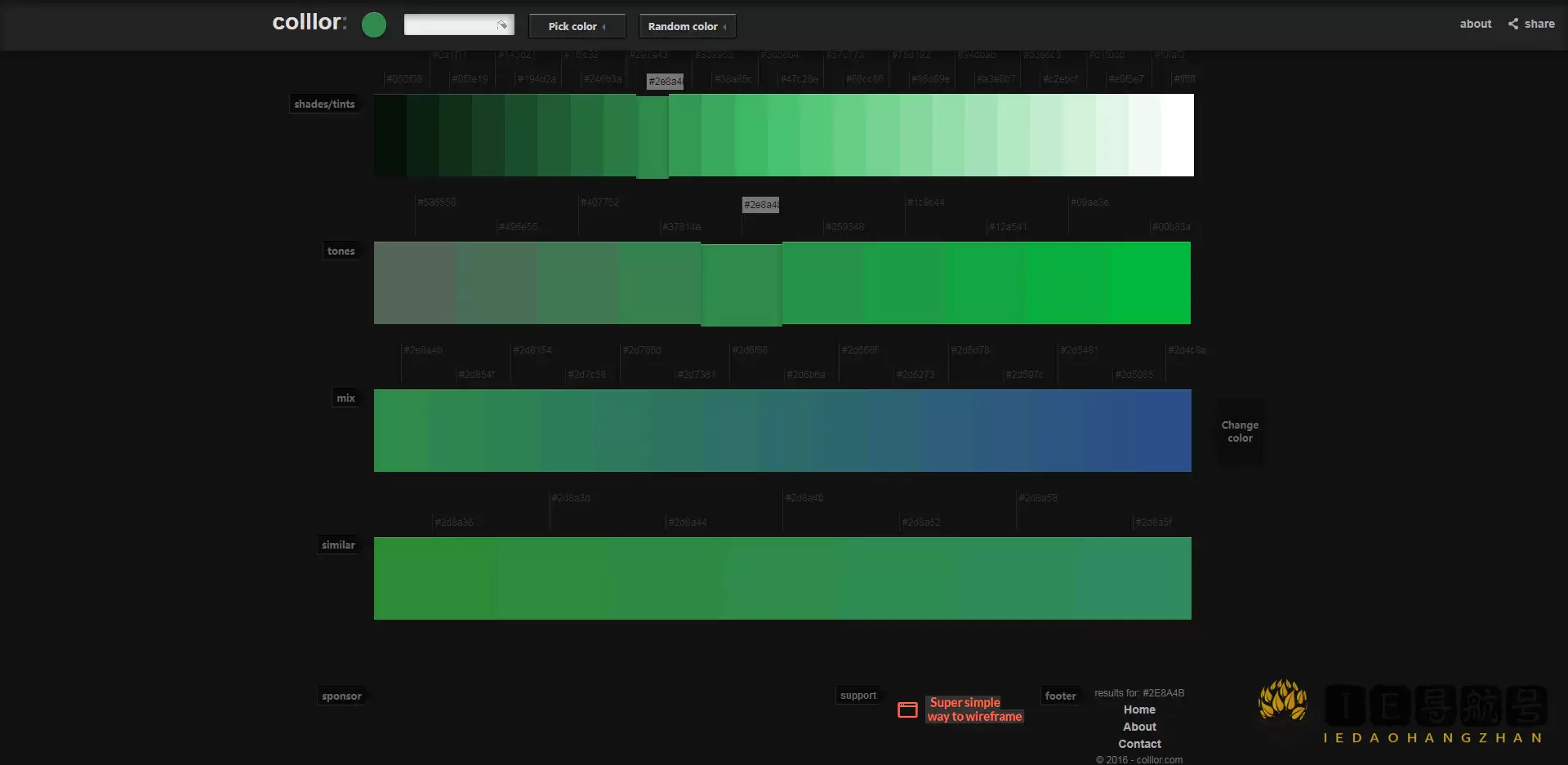Image resolution: width=1568 pixels, height=765 pixels.
Task: Click the Home footer link
Action: tap(1139, 709)
